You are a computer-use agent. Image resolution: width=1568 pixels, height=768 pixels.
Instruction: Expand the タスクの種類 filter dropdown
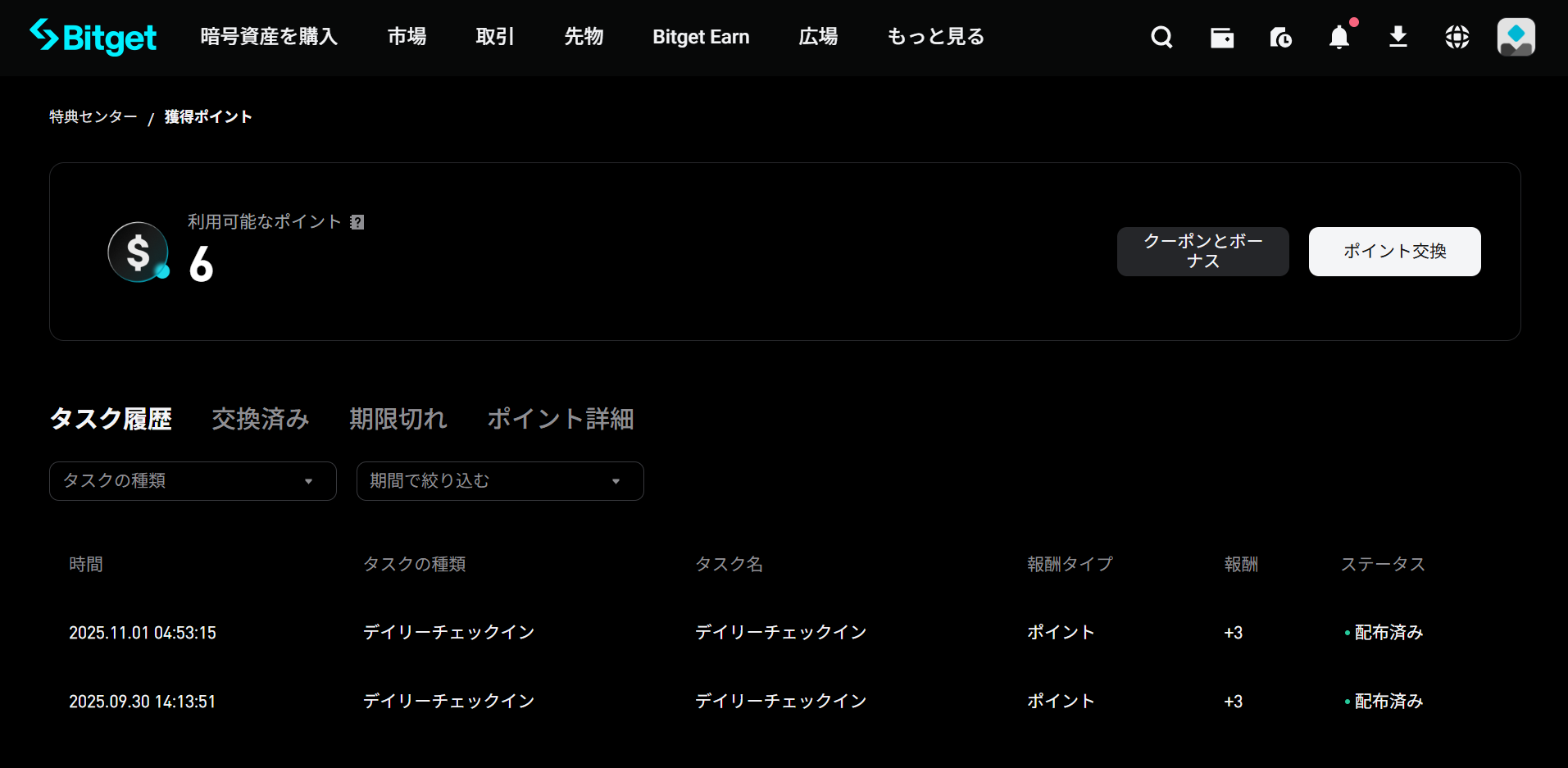point(192,481)
